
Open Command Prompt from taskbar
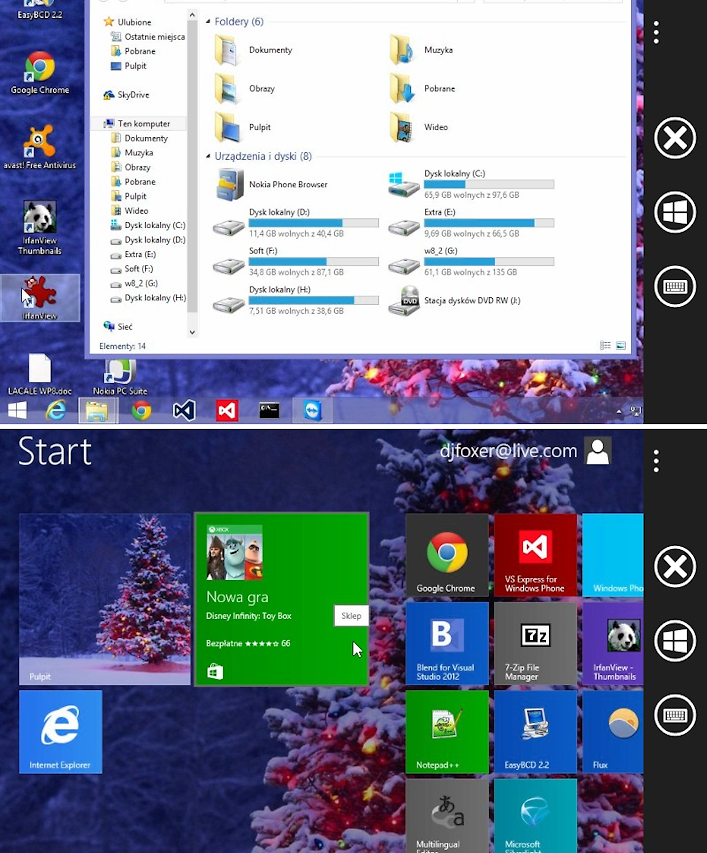coord(269,410)
